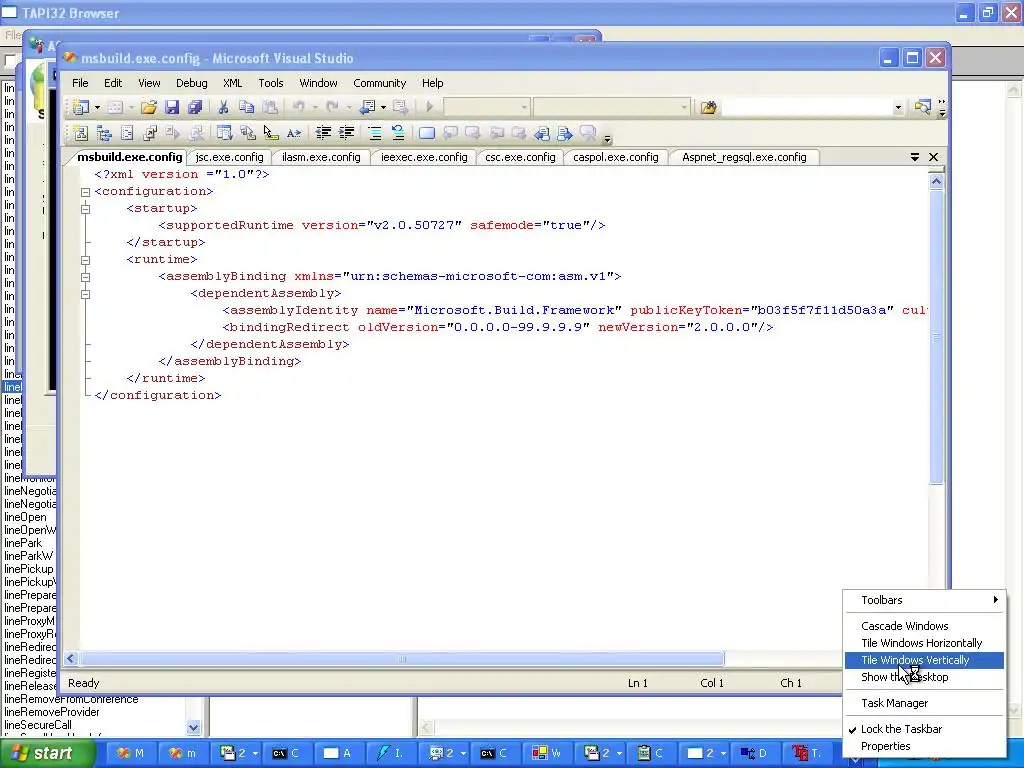Screen dimensions: 1024x768
Task: Click the Save All icon
Action: (x=195, y=107)
